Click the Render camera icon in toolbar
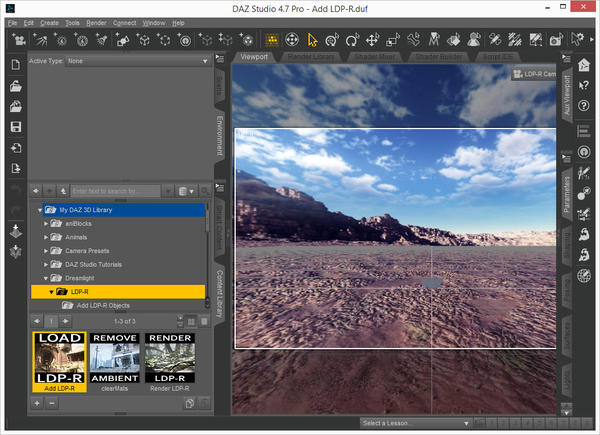This screenshot has height=435, width=600. click(554, 40)
